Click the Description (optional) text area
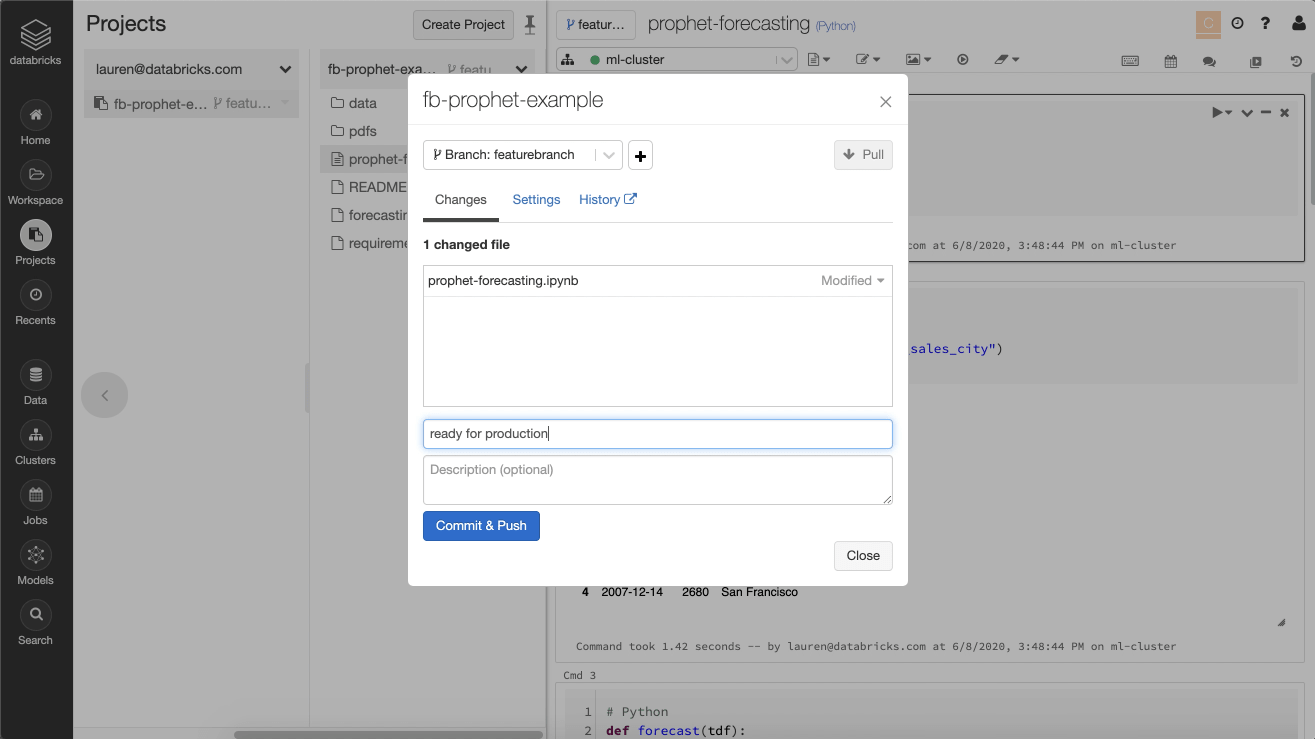This screenshot has width=1315, height=739. pos(657,480)
